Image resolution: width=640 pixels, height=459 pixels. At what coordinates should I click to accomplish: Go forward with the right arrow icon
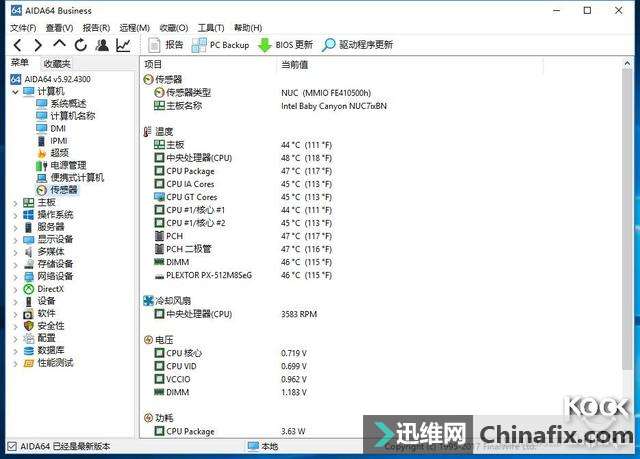[38, 45]
